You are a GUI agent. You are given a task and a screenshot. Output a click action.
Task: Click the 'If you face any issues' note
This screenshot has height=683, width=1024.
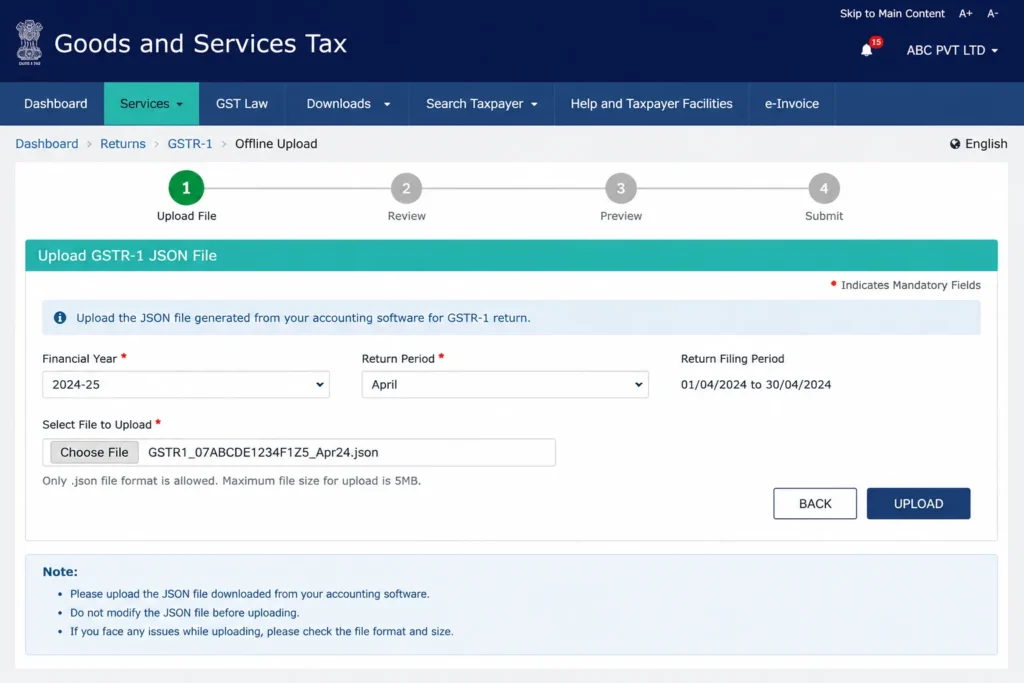click(x=262, y=631)
